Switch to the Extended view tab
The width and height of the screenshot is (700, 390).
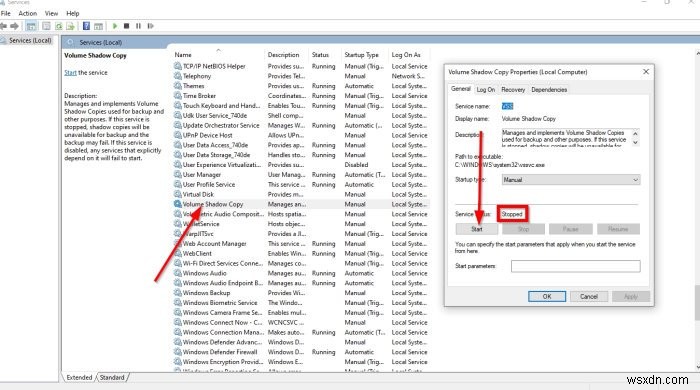(79, 378)
